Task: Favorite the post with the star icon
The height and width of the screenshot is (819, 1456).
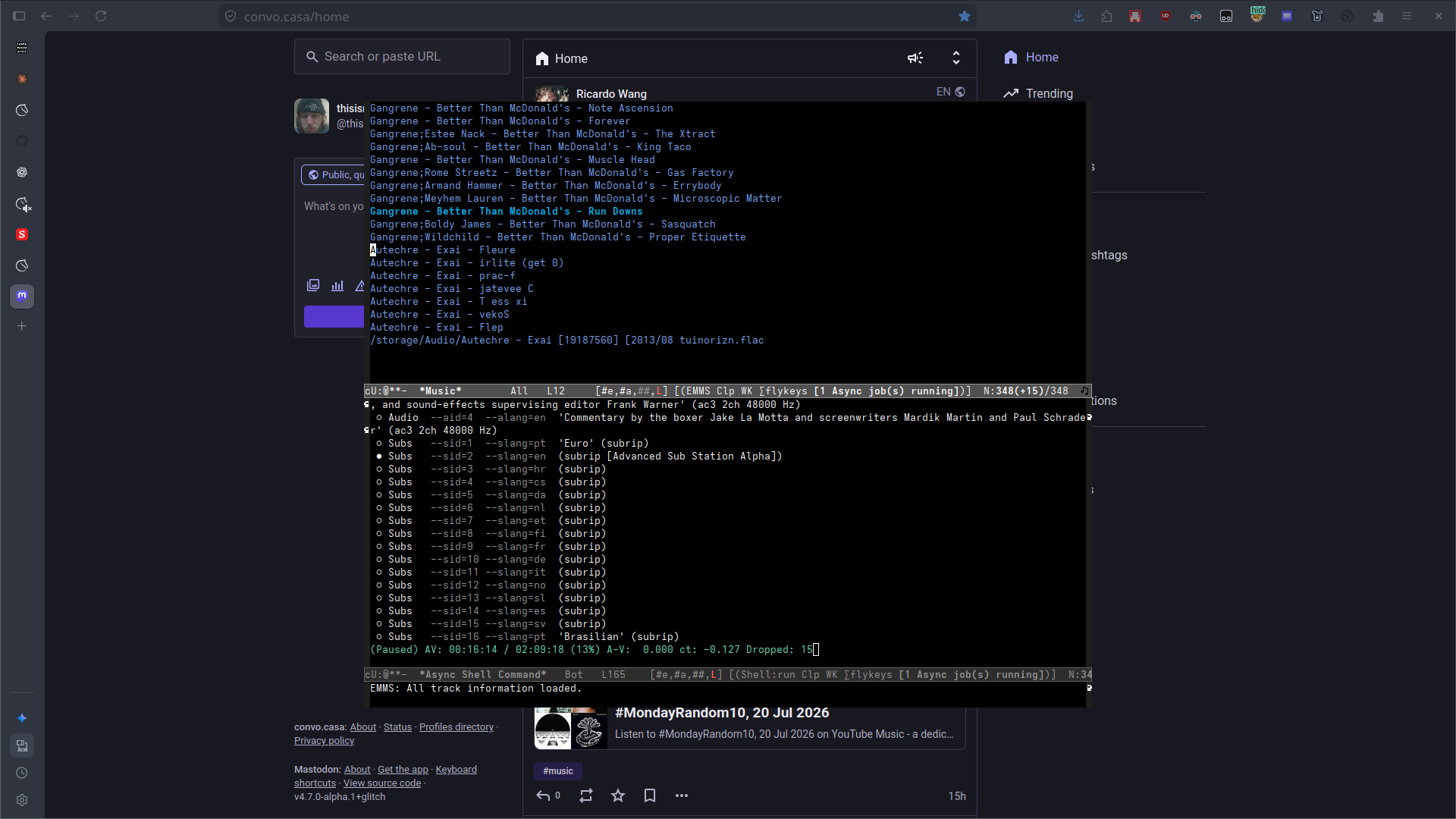Action: click(618, 795)
